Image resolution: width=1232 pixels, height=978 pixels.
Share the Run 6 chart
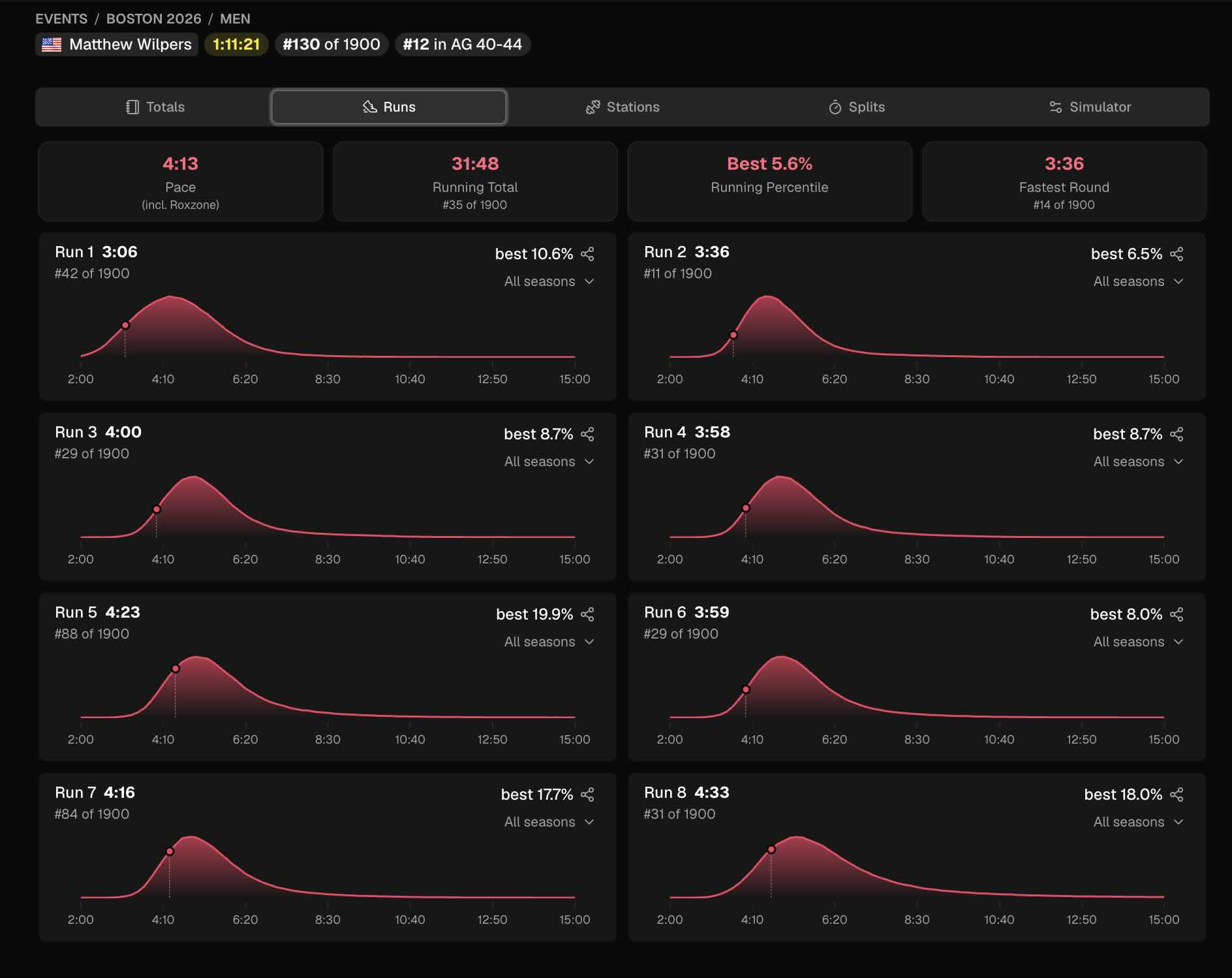pyautogui.click(x=1177, y=614)
